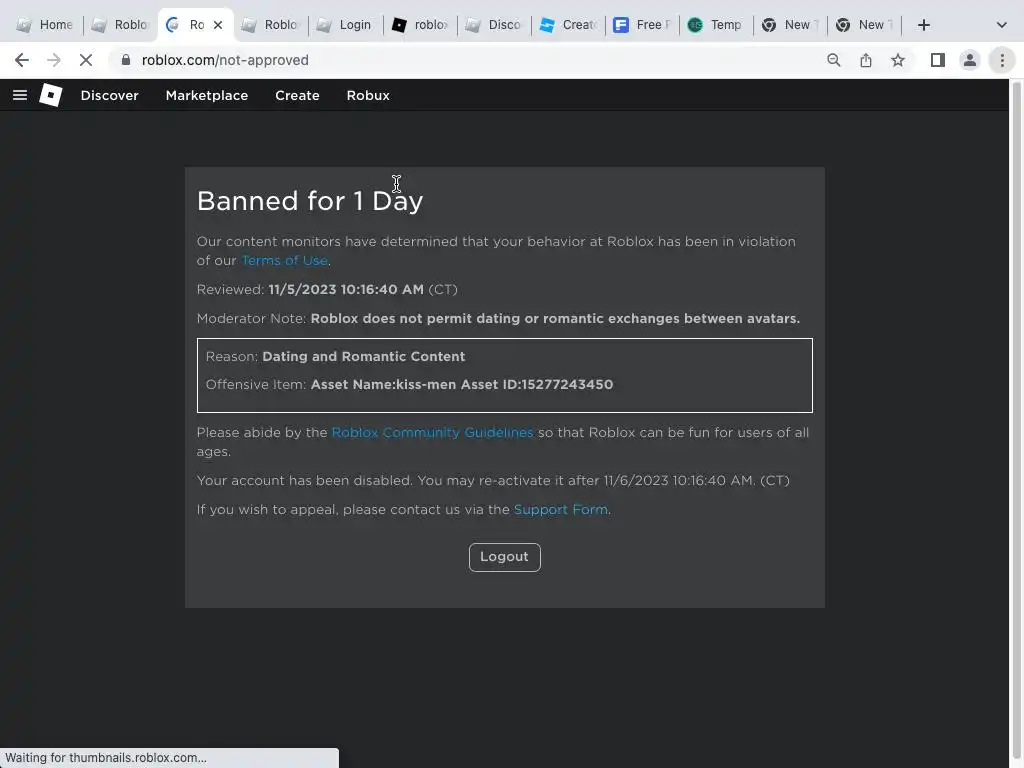Go back with browser back arrow
Image resolution: width=1024 pixels, height=768 pixels.
tap(22, 60)
